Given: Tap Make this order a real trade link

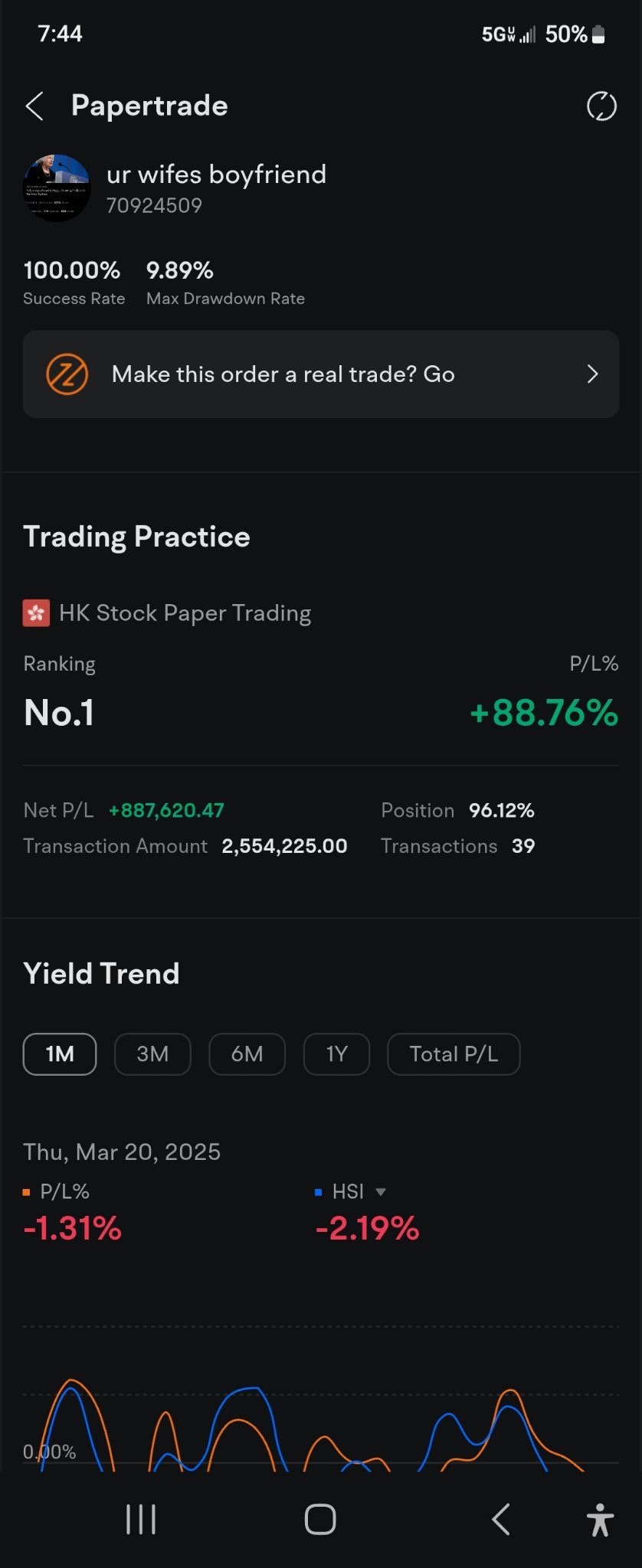Looking at the screenshot, I should click(x=283, y=374).
